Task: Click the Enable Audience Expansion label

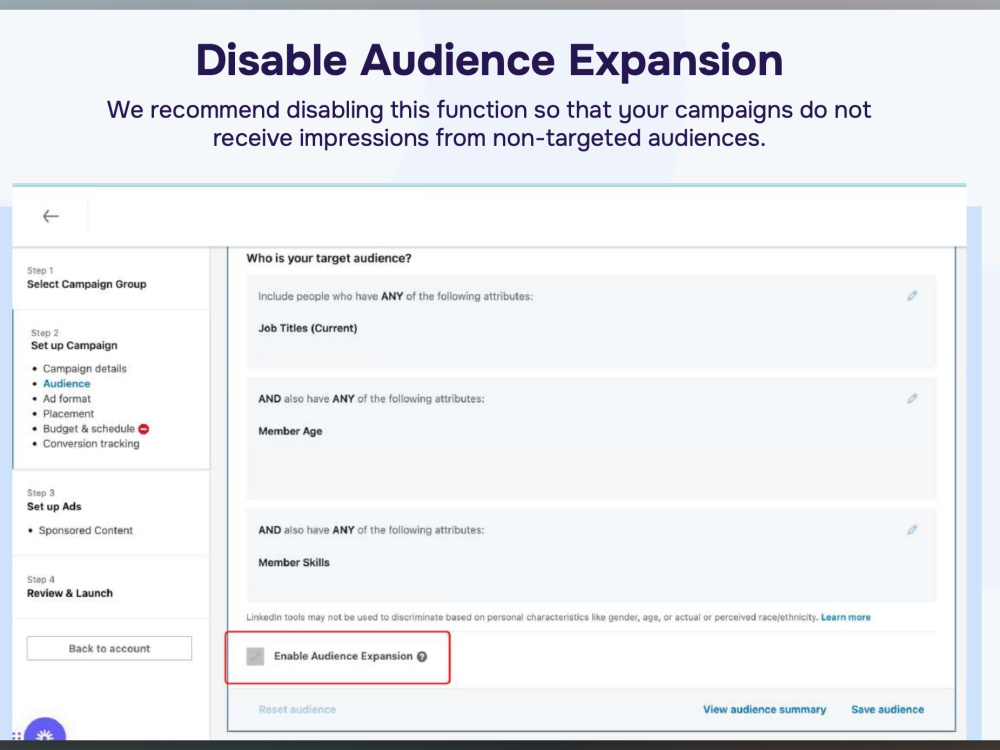Action: click(x=343, y=656)
